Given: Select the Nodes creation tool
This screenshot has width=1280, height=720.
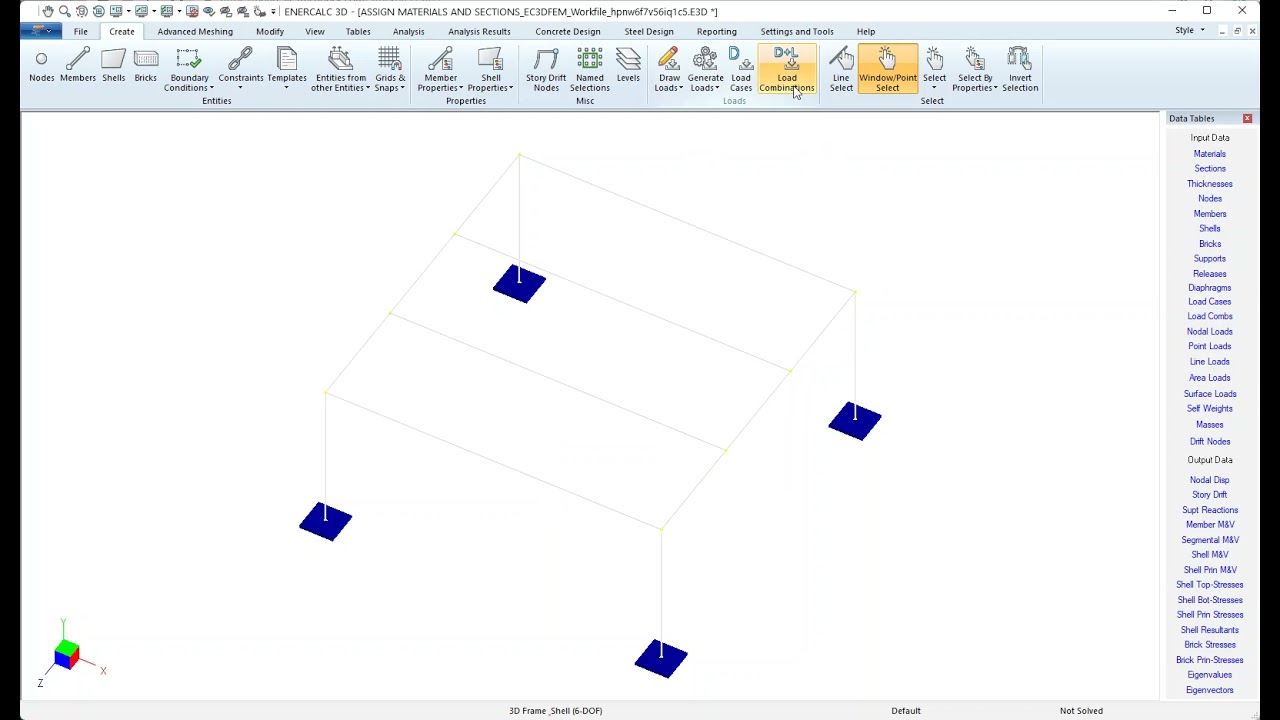Looking at the screenshot, I should point(41,68).
